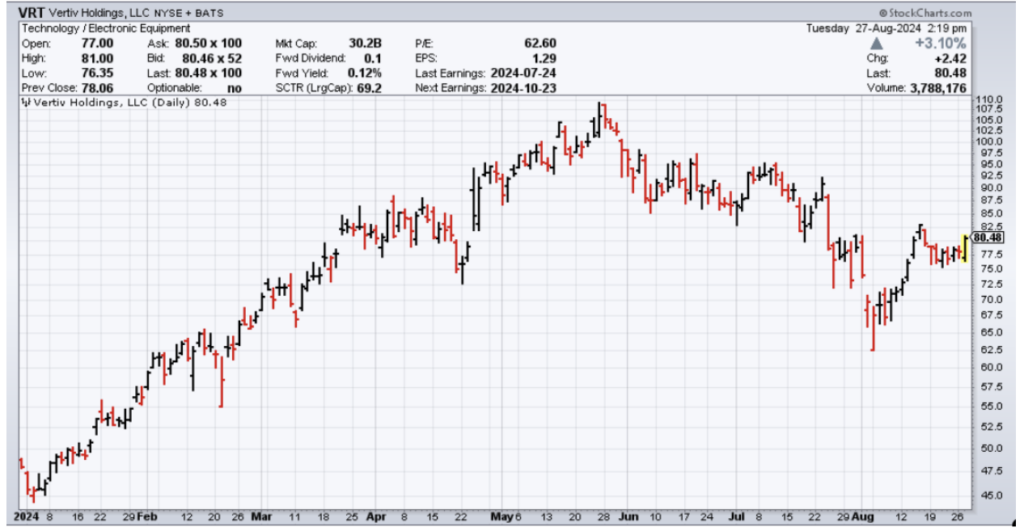Viewport: 1024px width, 531px height.
Task: Click the Last value 80.48 under Chg
Action: (x=950, y=73)
